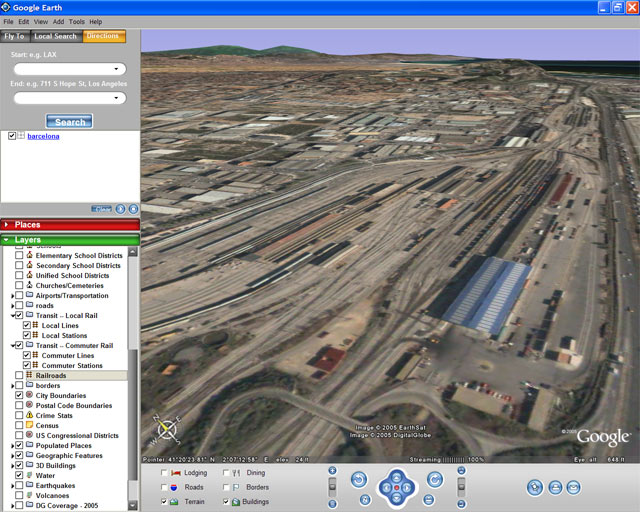Switch to the Fly To tab
Screen dimensions: 640x512
click(x=14, y=36)
